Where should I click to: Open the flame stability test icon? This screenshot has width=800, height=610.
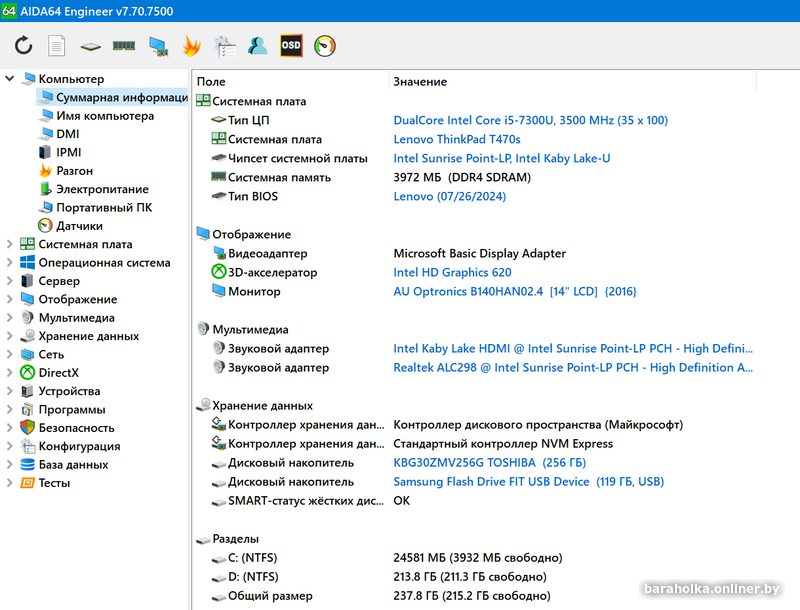(191, 46)
